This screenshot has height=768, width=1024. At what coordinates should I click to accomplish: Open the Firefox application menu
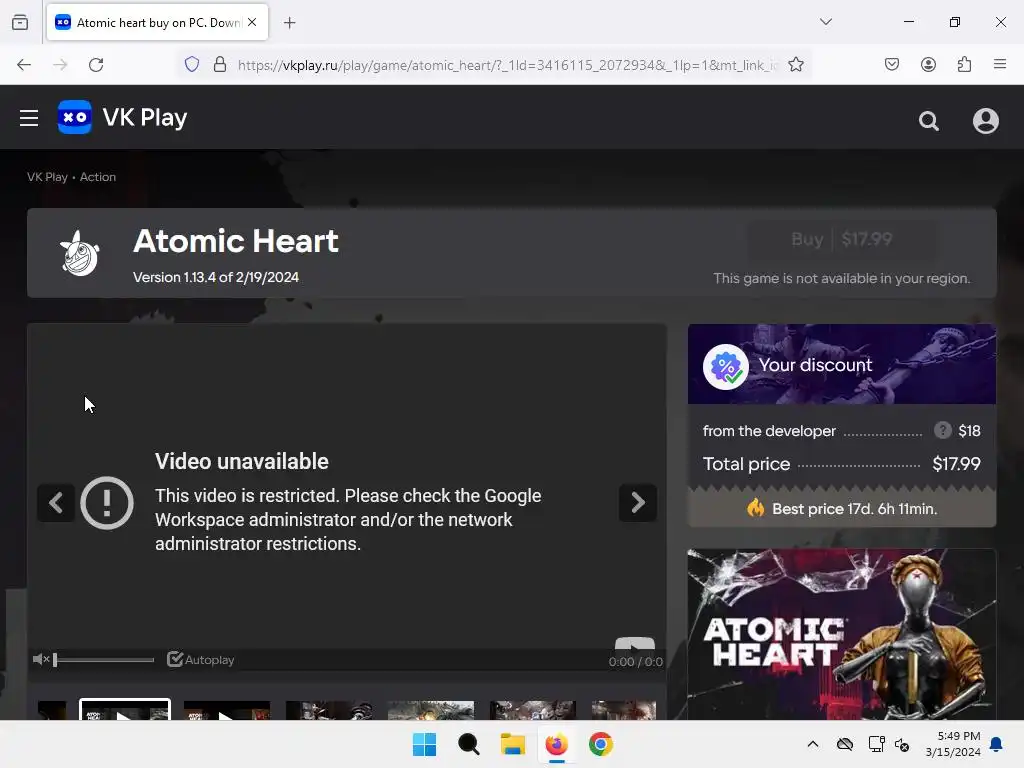(x=1000, y=64)
